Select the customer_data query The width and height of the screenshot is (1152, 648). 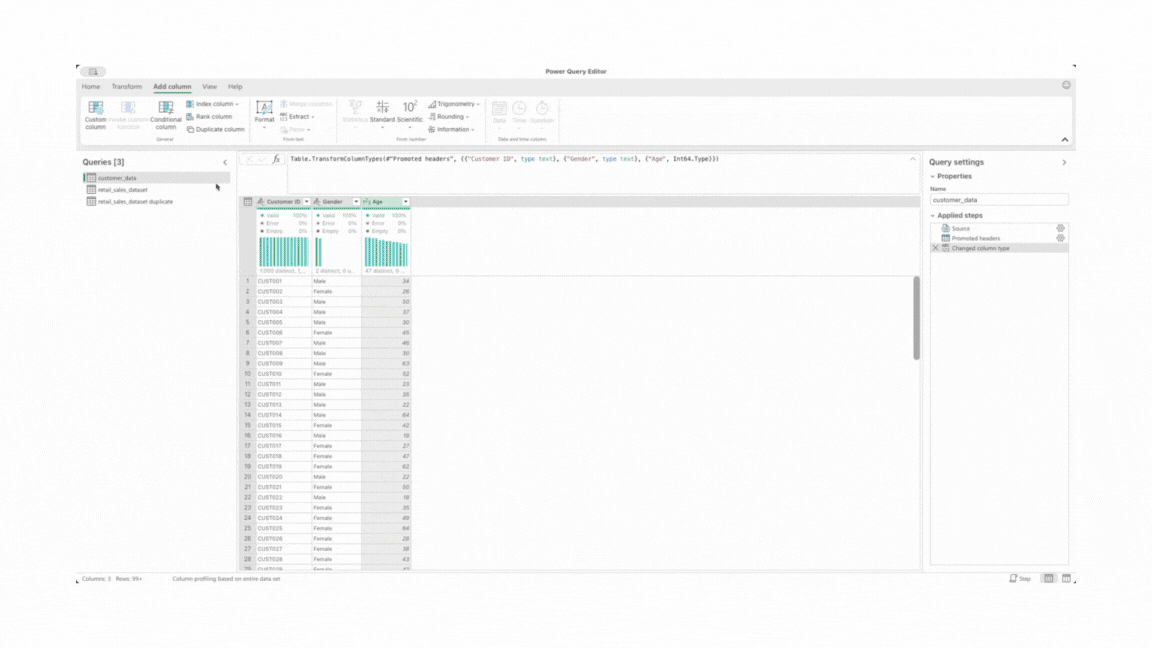[156, 178]
